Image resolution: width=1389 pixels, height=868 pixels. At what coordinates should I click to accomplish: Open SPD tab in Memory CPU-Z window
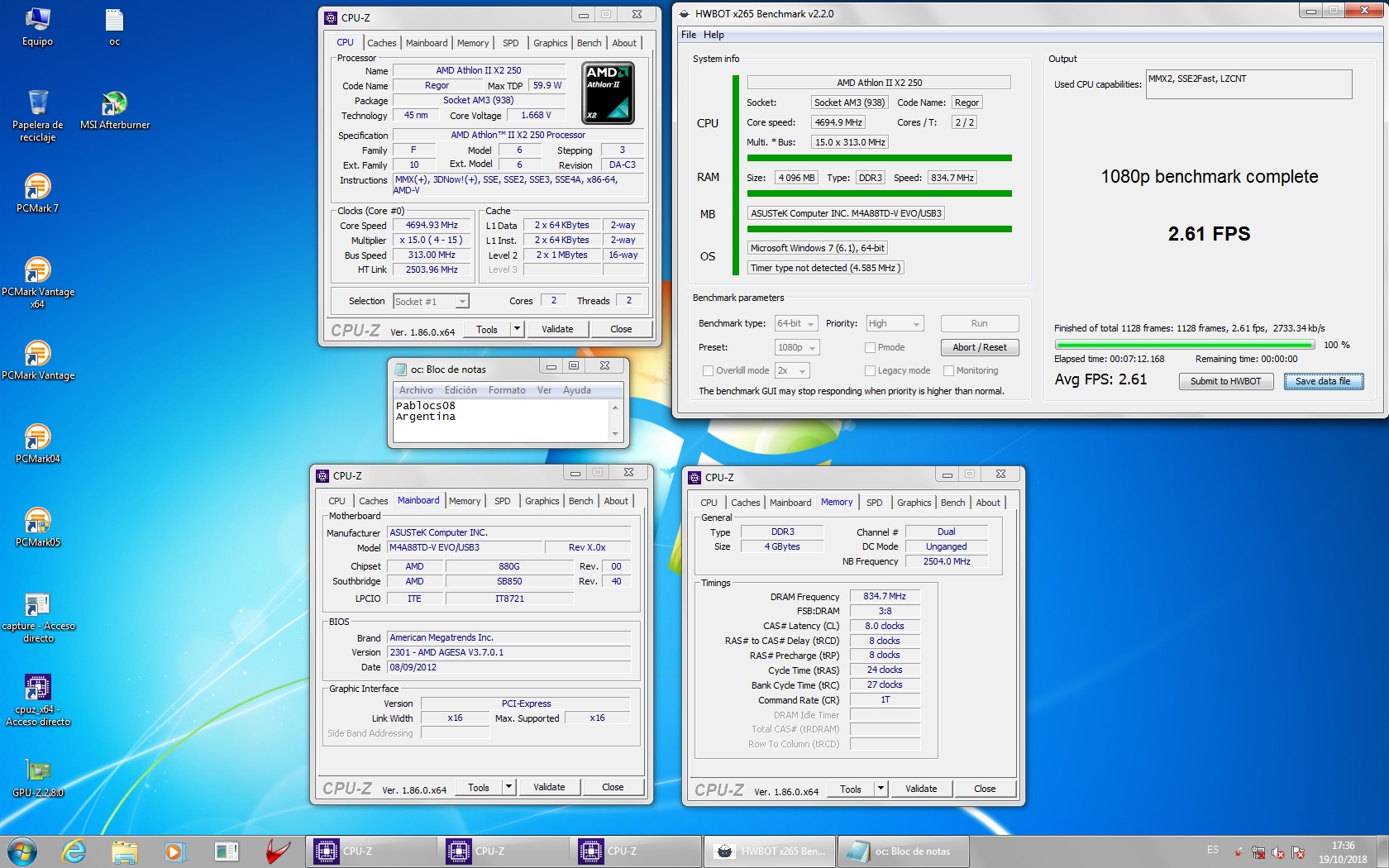(x=874, y=503)
